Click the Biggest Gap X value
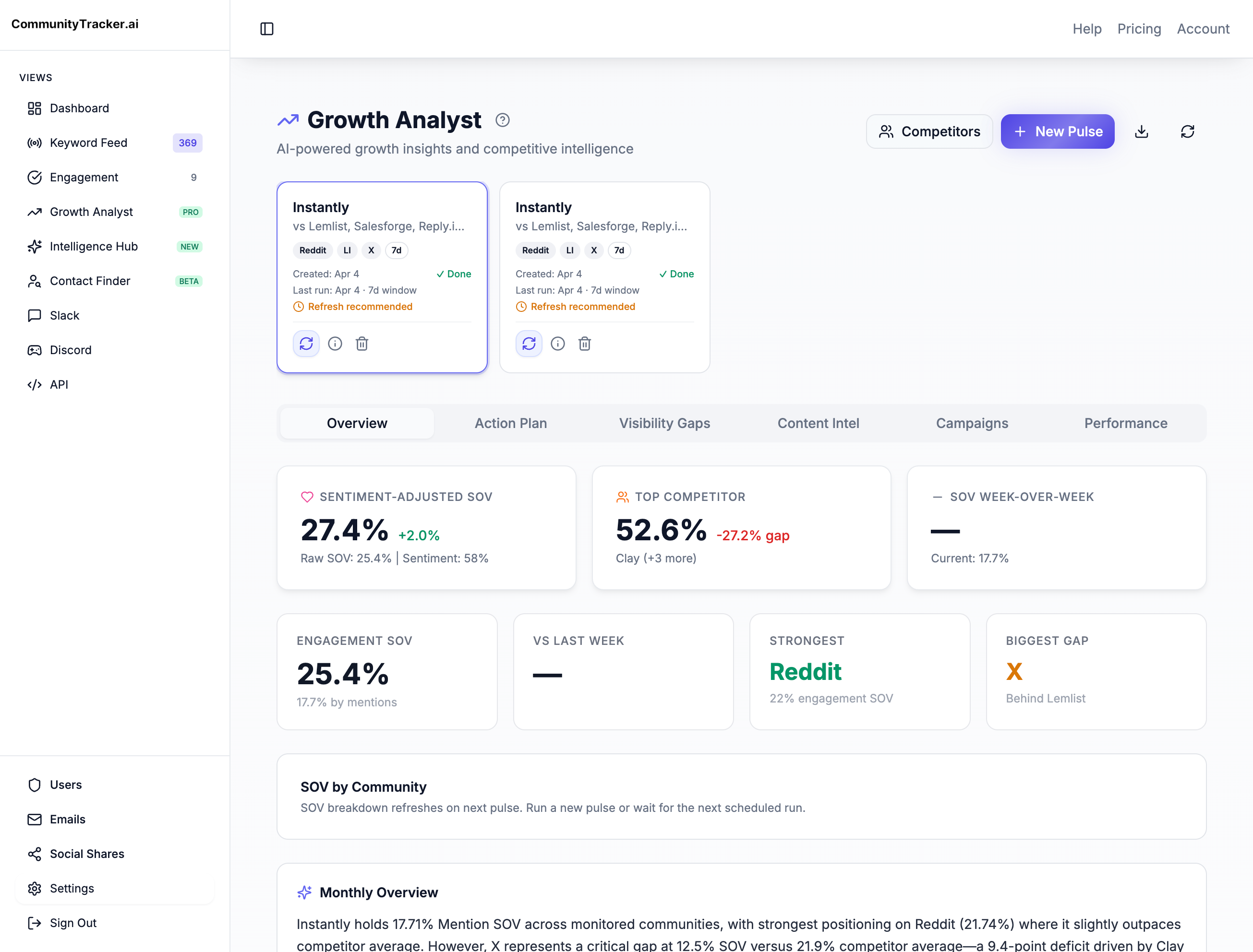 click(1014, 672)
